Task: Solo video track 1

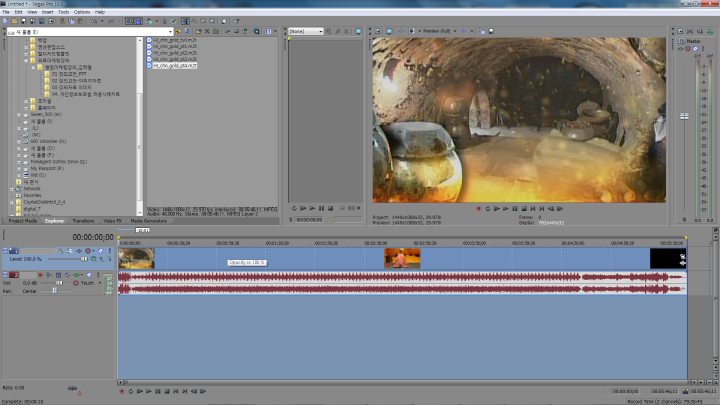Action: tap(110, 251)
